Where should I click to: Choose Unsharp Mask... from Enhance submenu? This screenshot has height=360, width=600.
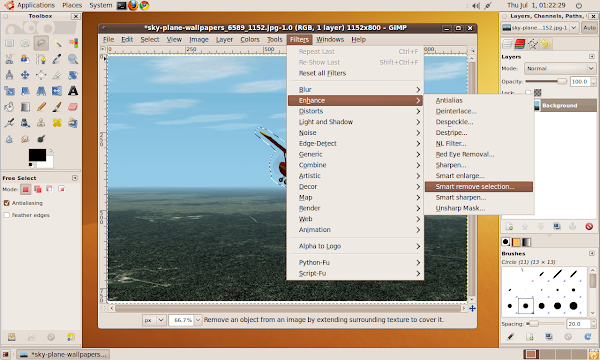[x=479, y=209]
